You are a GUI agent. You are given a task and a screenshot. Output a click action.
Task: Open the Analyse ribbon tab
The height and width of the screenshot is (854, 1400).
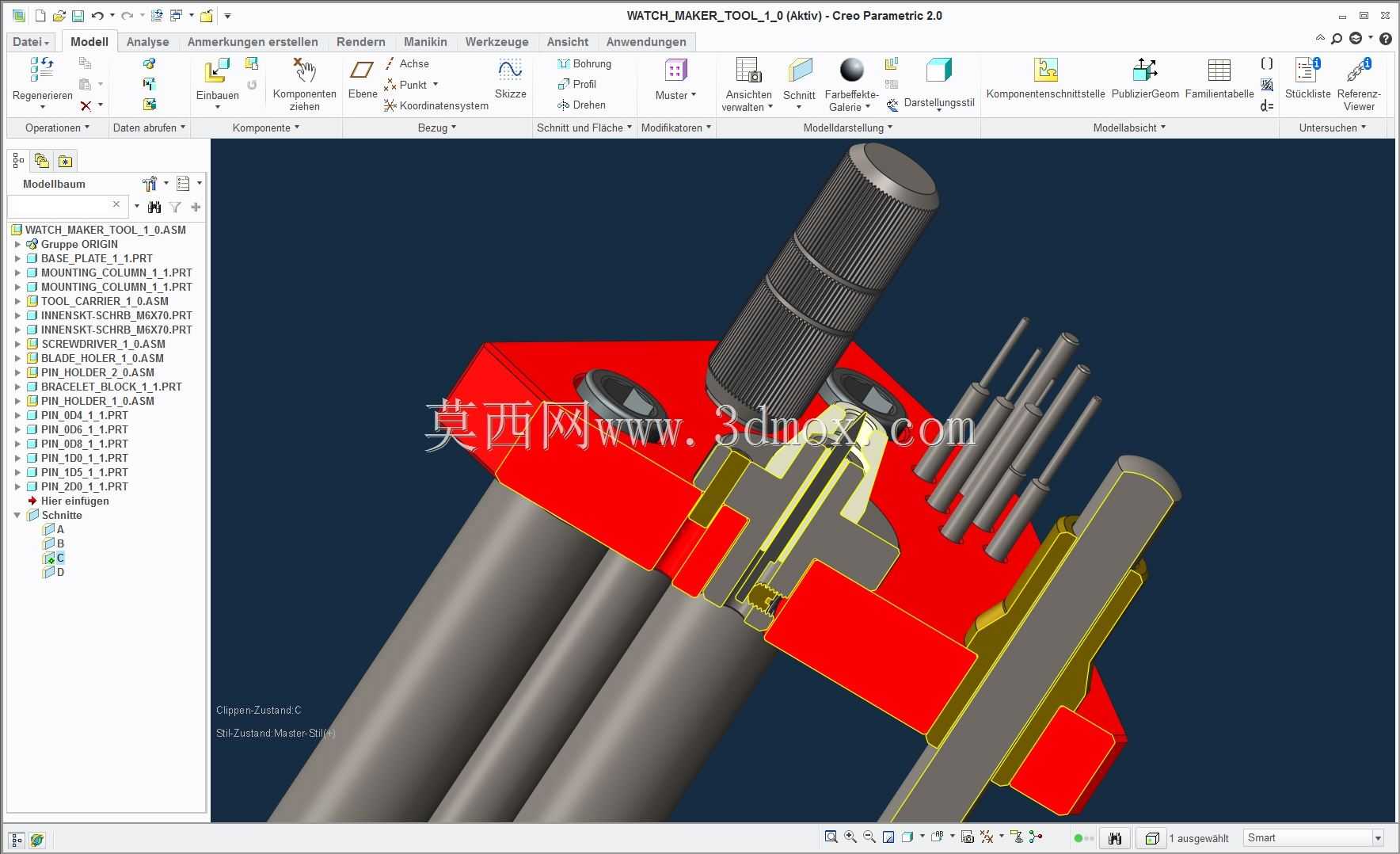[148, 42]
